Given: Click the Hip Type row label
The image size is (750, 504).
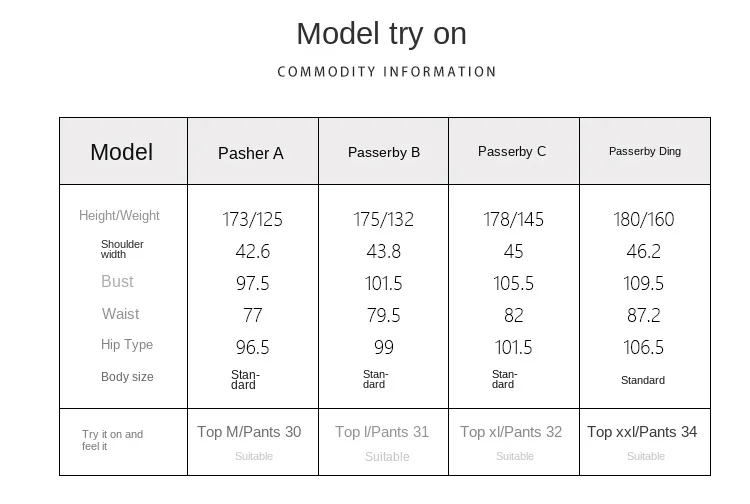Looking at the screenshot, I should point(127,345).
